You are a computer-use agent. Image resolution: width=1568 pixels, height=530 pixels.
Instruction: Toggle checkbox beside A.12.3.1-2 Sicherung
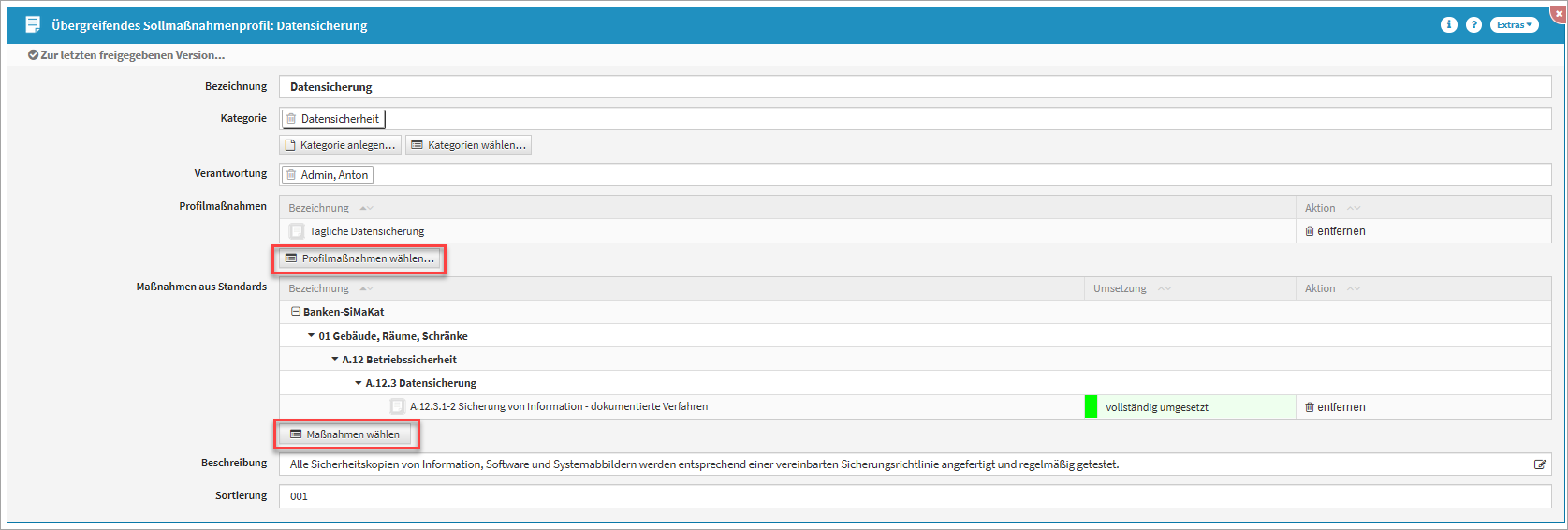point(397,406)
